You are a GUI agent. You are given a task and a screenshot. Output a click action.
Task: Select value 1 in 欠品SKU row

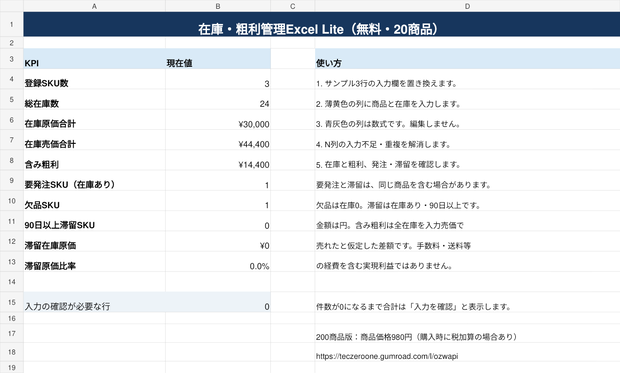tap(218, 201)
